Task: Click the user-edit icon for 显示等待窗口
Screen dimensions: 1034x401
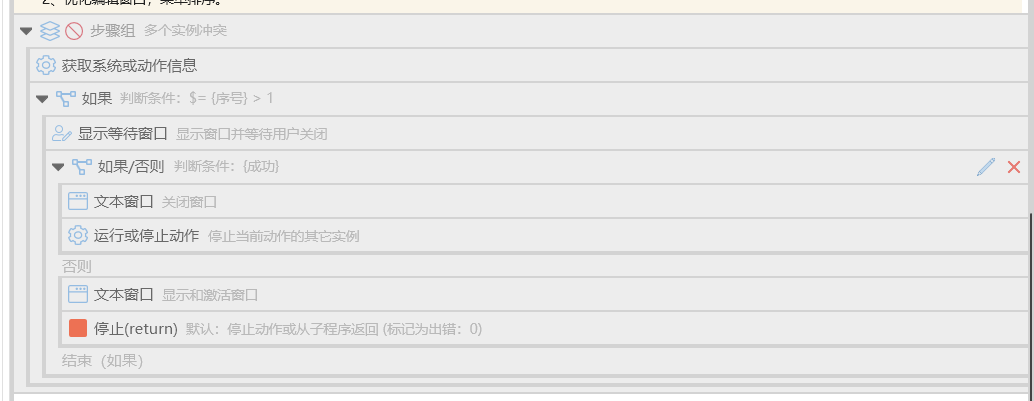Action: click(x=62, y=134)
